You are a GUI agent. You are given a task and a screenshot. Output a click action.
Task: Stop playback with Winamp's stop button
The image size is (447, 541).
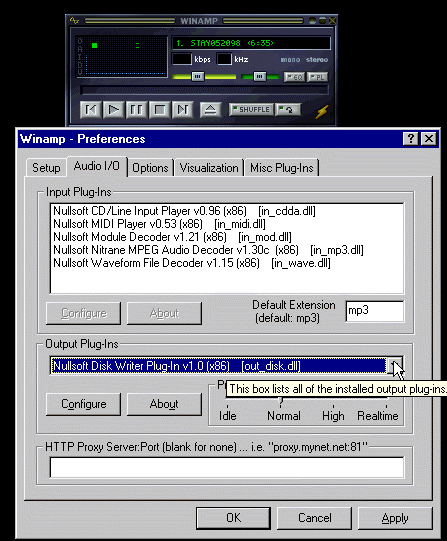click(x=160, y=110)
